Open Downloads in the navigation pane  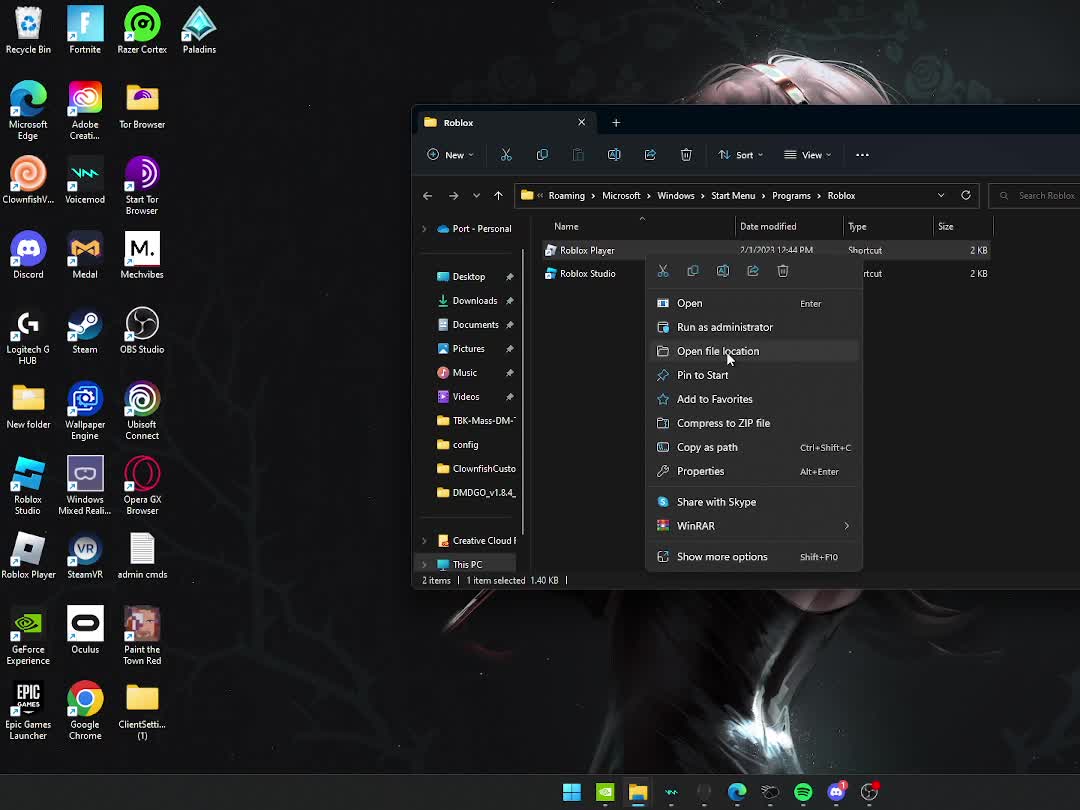[474, 301]
